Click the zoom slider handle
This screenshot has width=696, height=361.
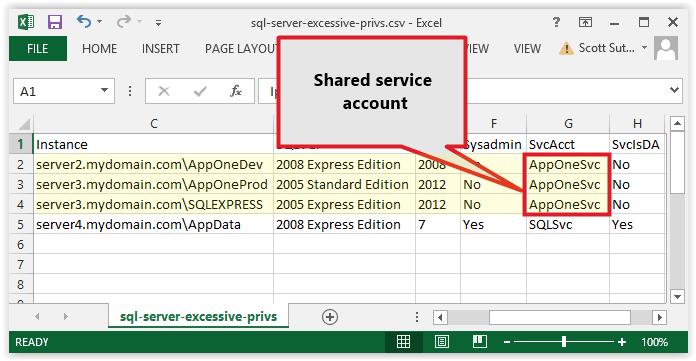pos(564,341)
